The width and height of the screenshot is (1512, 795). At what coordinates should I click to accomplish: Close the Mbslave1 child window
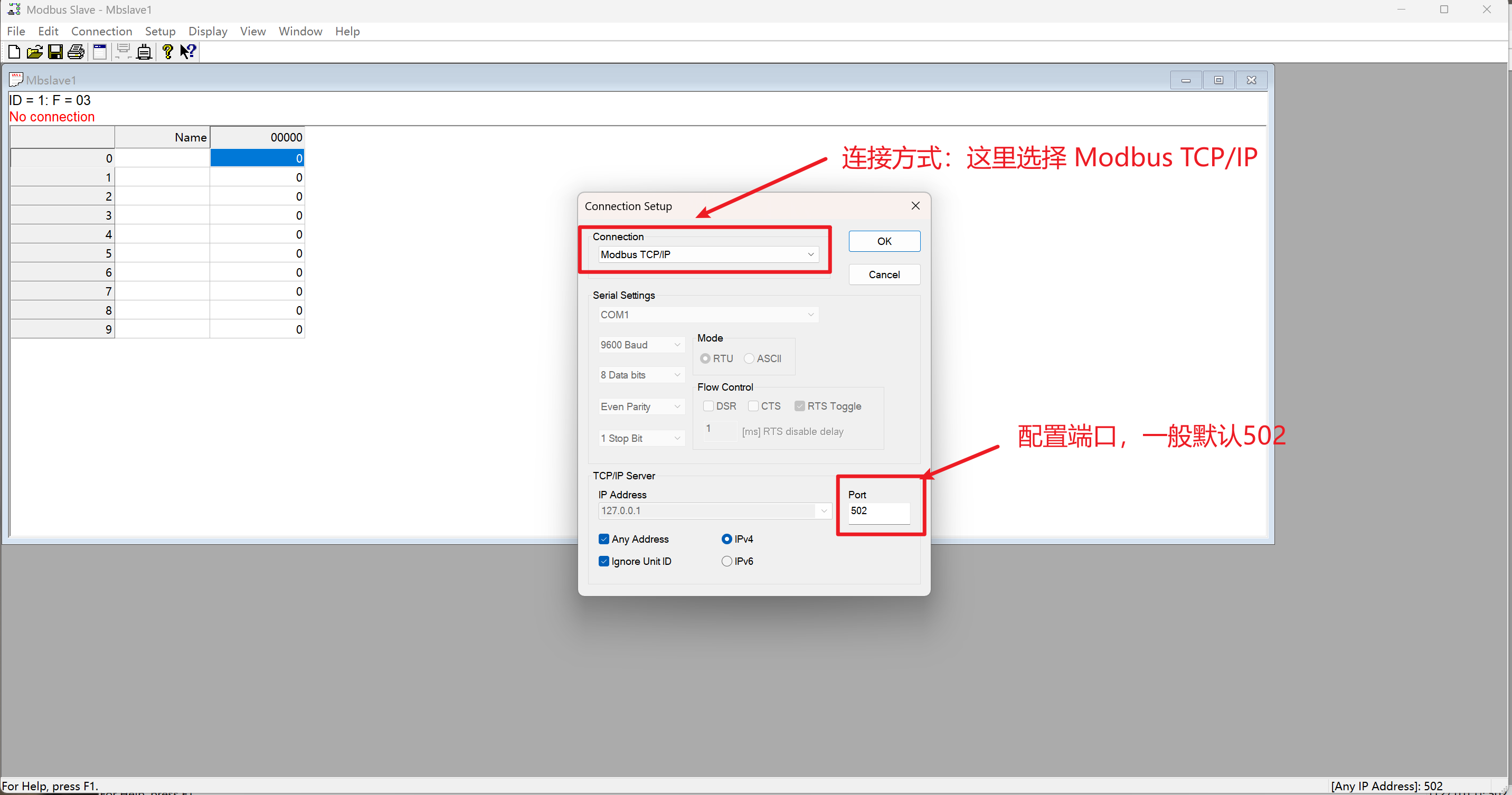pyautogui.click(x=1251, y=80)
